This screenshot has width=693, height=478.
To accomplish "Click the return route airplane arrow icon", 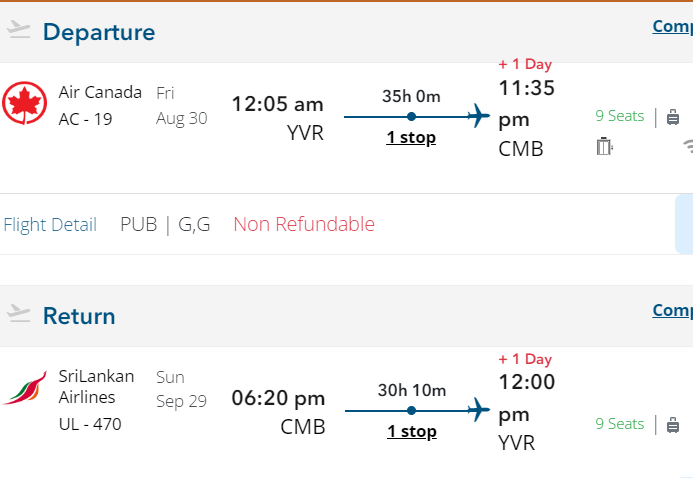I will 478,410.
